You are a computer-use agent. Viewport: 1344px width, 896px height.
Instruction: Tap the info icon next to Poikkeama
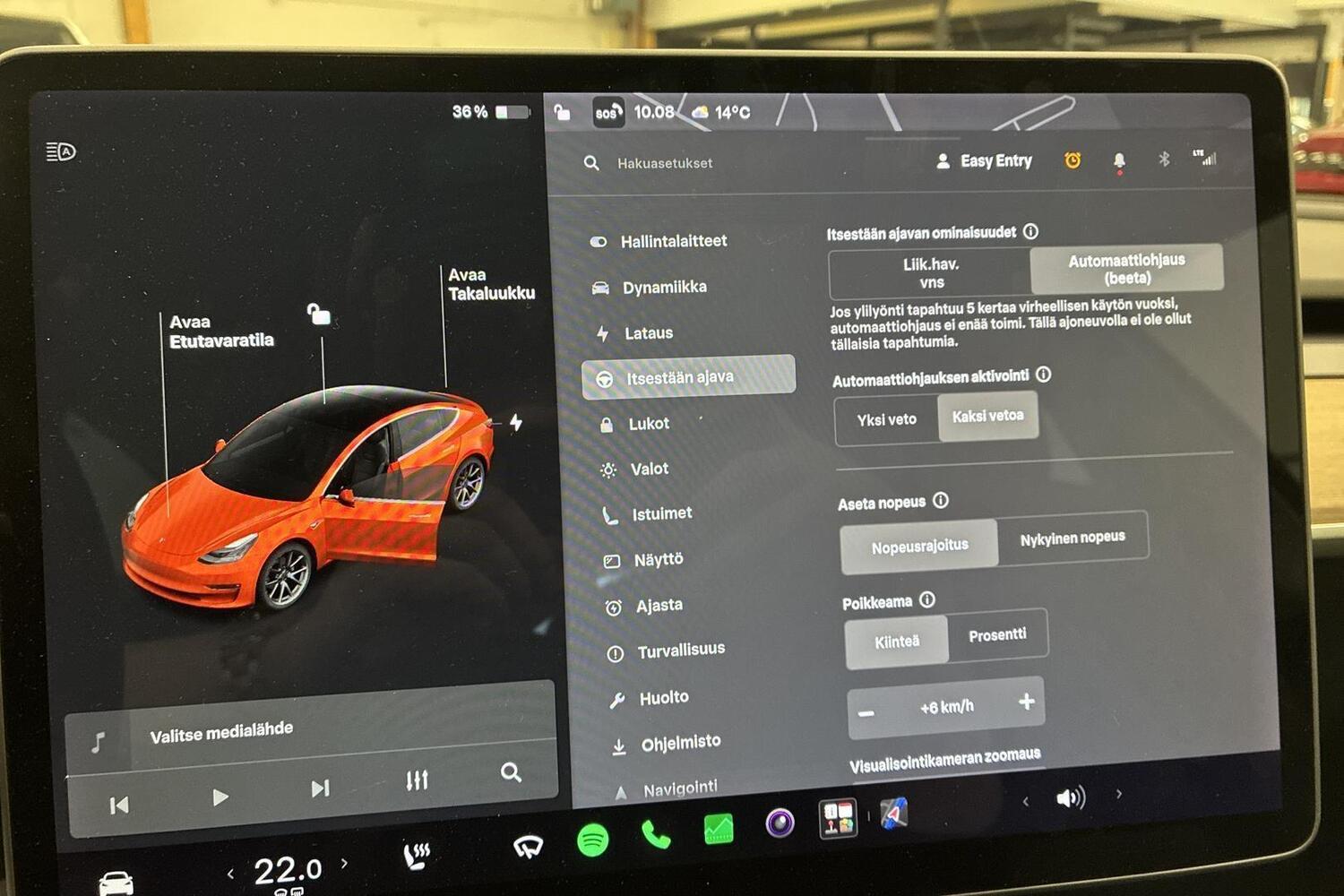927,599
